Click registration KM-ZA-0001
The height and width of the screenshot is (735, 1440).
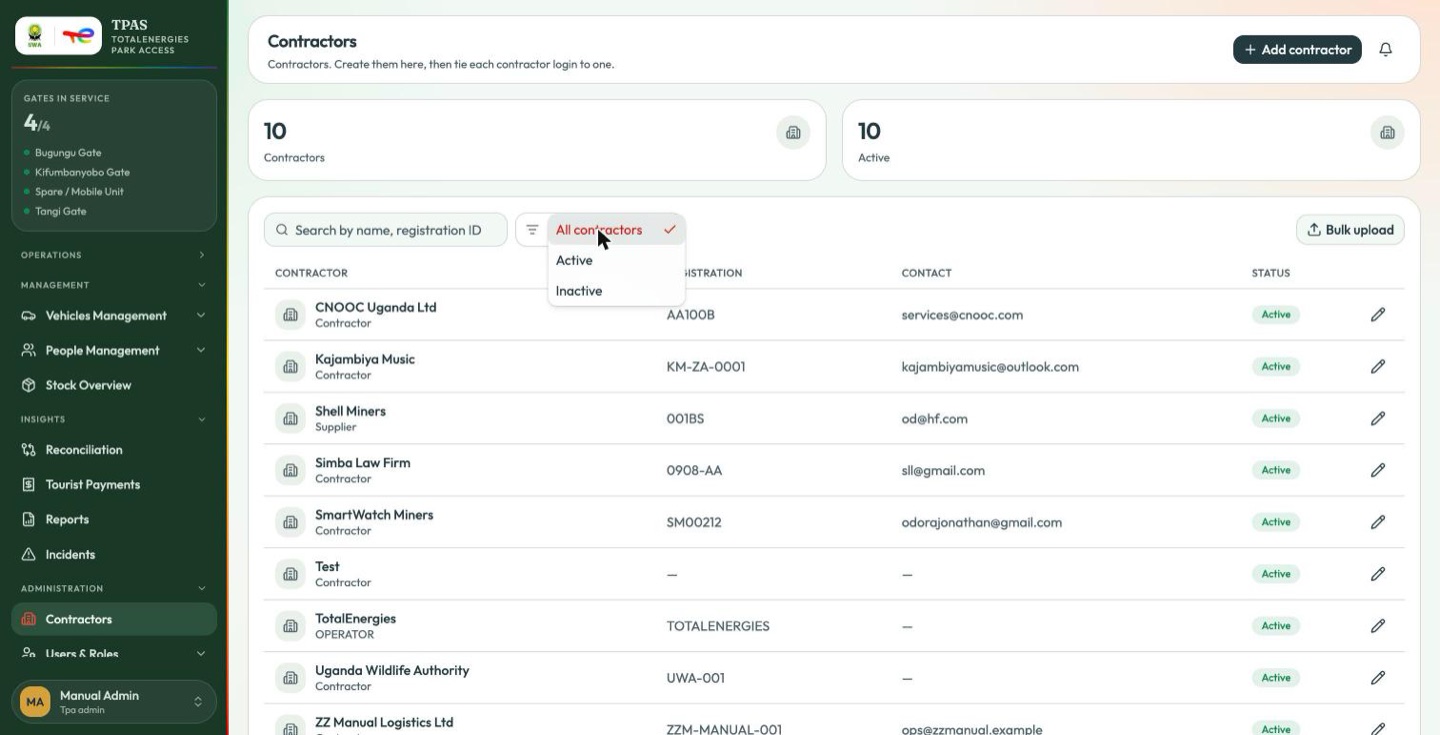pos(706,367)
